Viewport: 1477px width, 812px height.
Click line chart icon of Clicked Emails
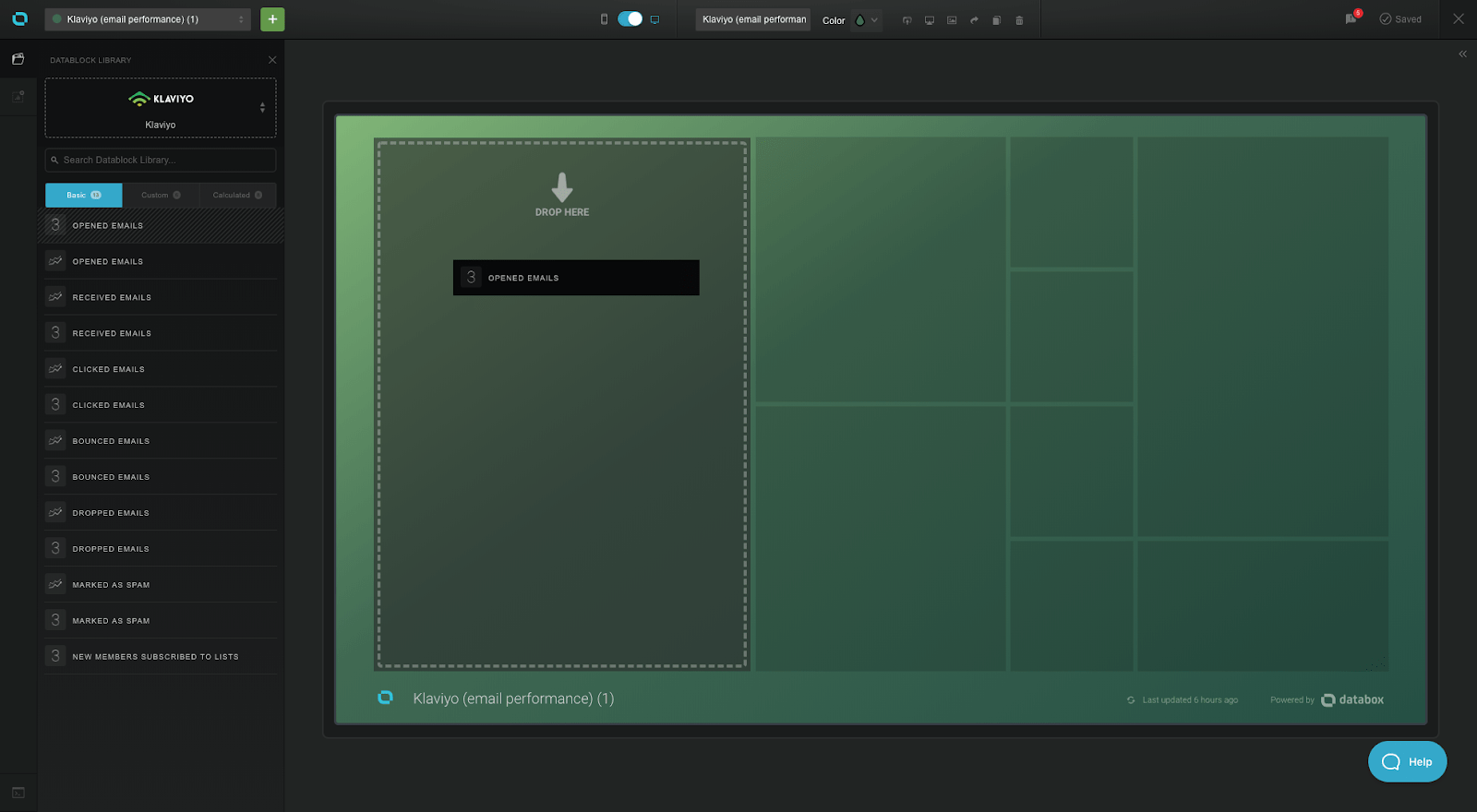55,369
